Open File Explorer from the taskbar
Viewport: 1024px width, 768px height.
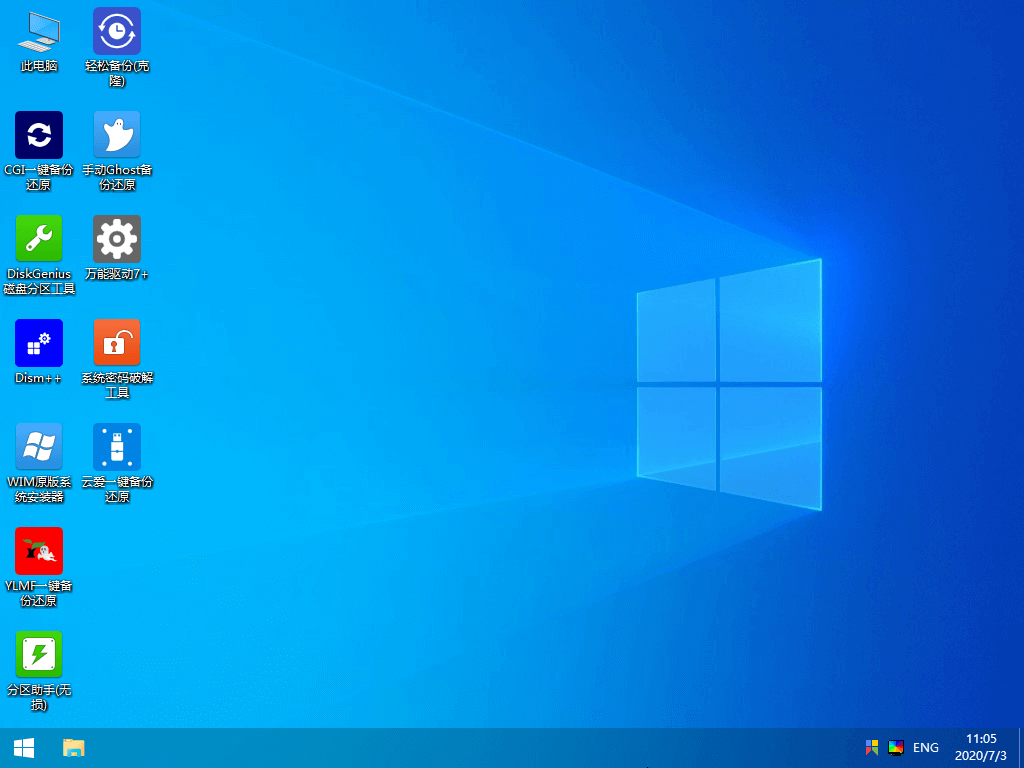pos(73,747)
